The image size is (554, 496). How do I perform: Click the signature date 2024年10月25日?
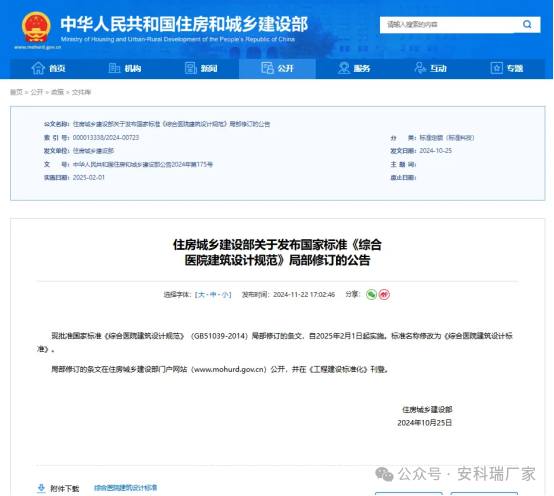(425, 423)
